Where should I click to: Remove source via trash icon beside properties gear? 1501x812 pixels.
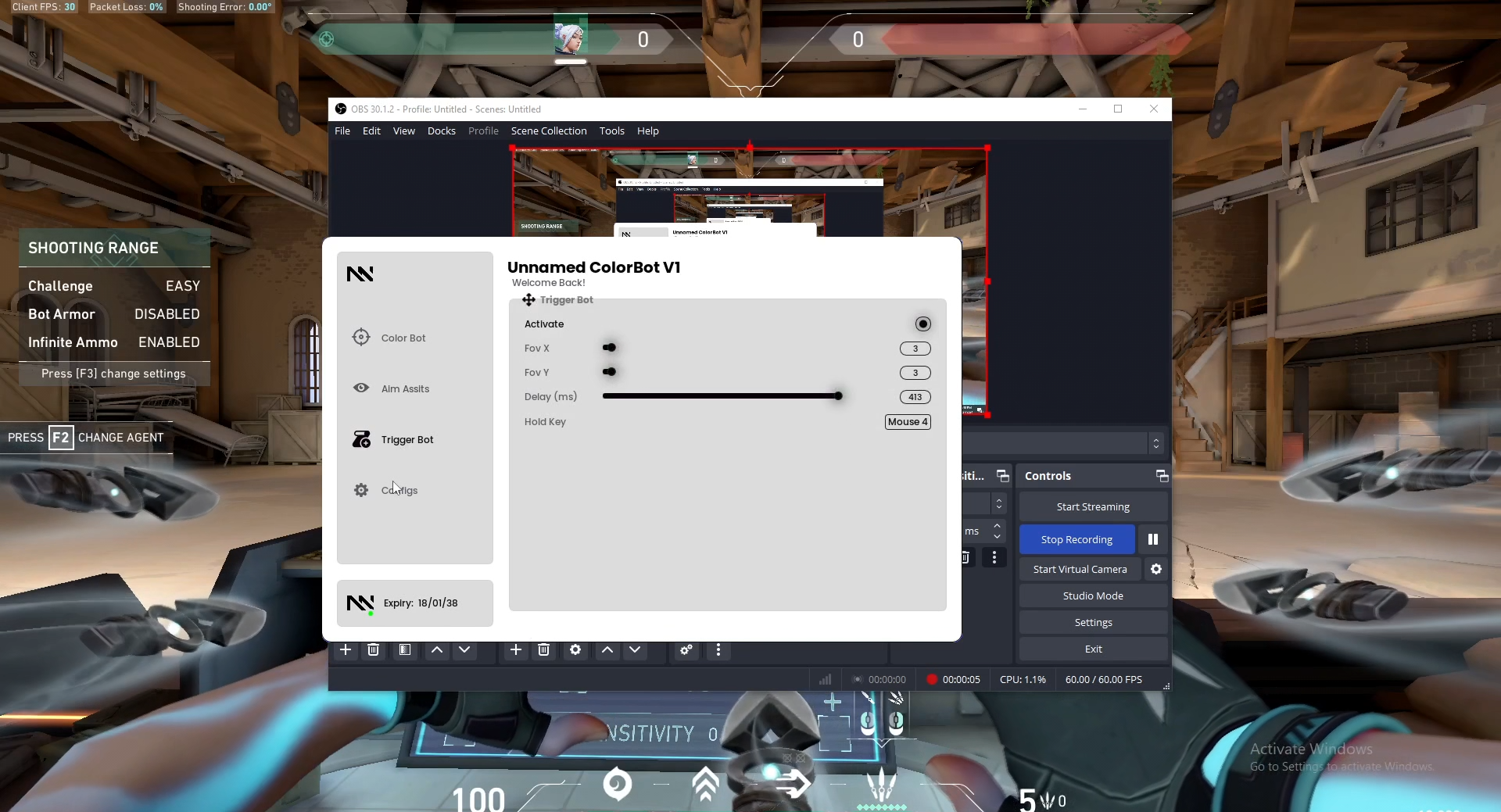[x=544, y=649]
